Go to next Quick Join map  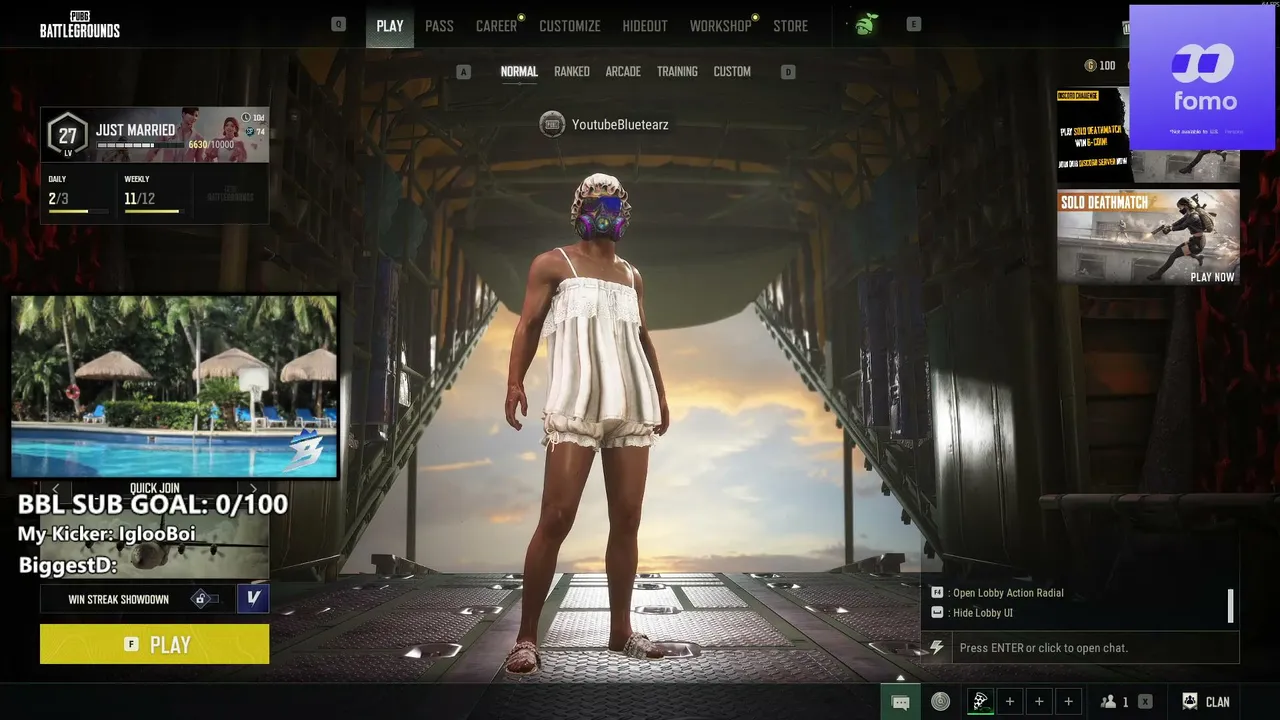pos(253,489)
